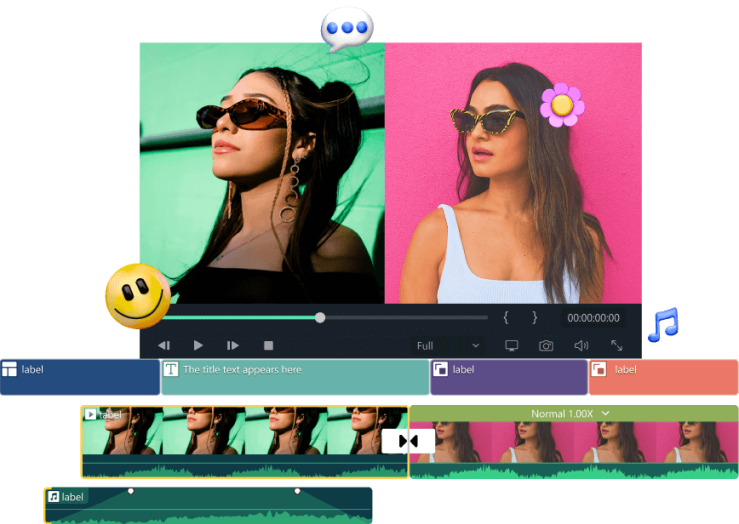Click the blue music notes sticker
This screenshot has height=524, width=739.
(663, 324)
